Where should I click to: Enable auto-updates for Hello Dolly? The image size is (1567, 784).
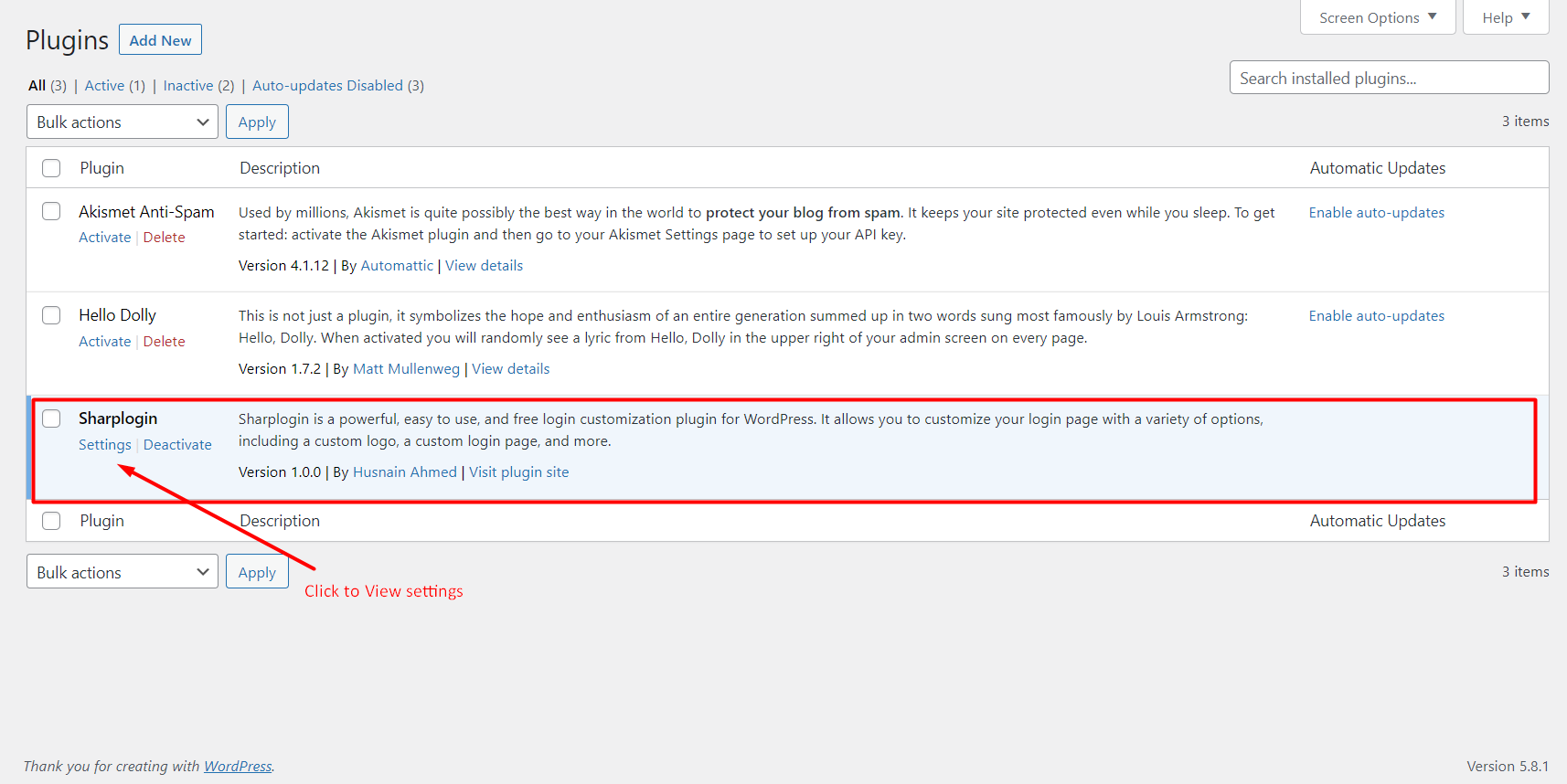(x=1376, y=315)
